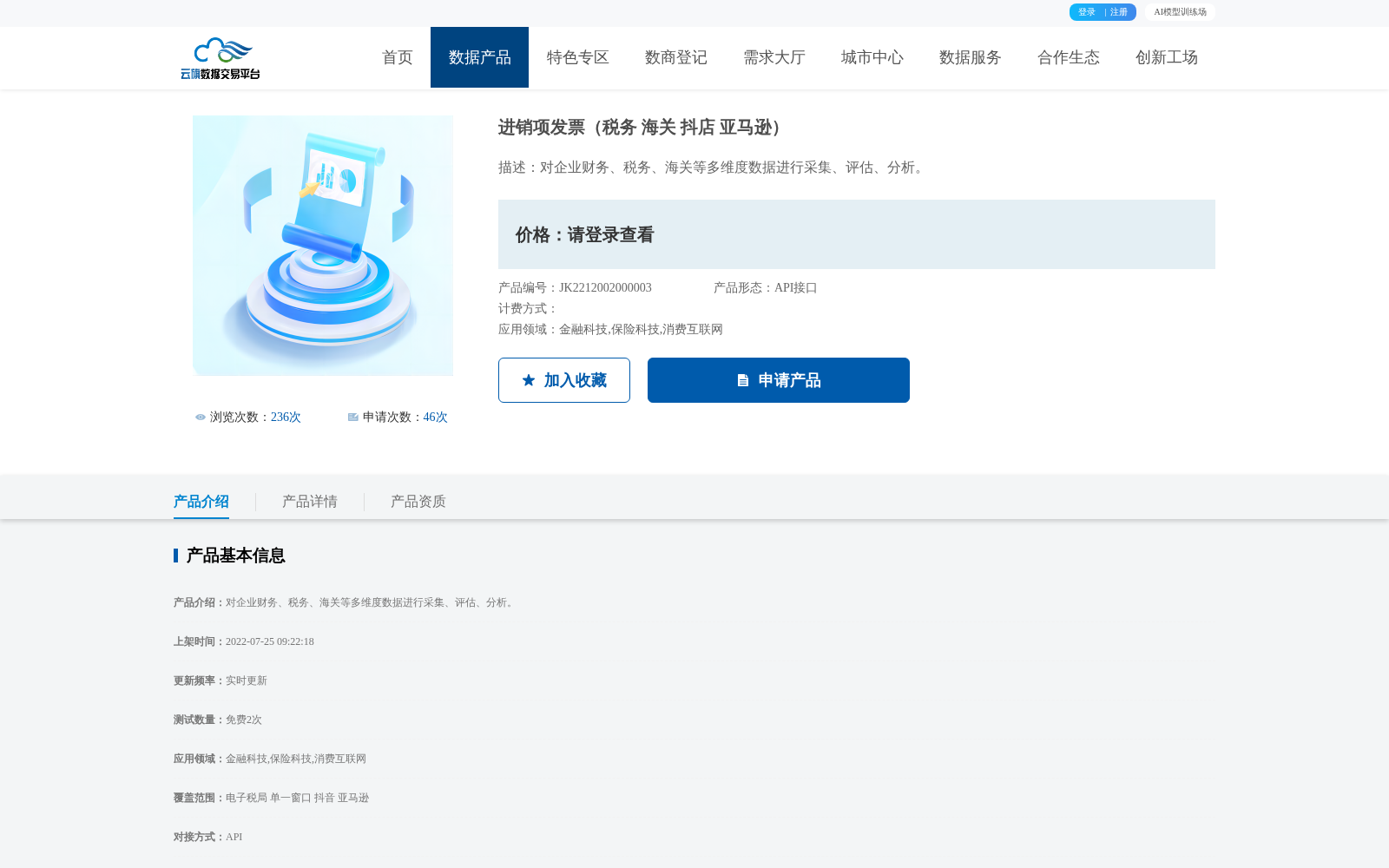
Task: Click the 产品形态：API接口 text
Action: [x=766, y=288]
